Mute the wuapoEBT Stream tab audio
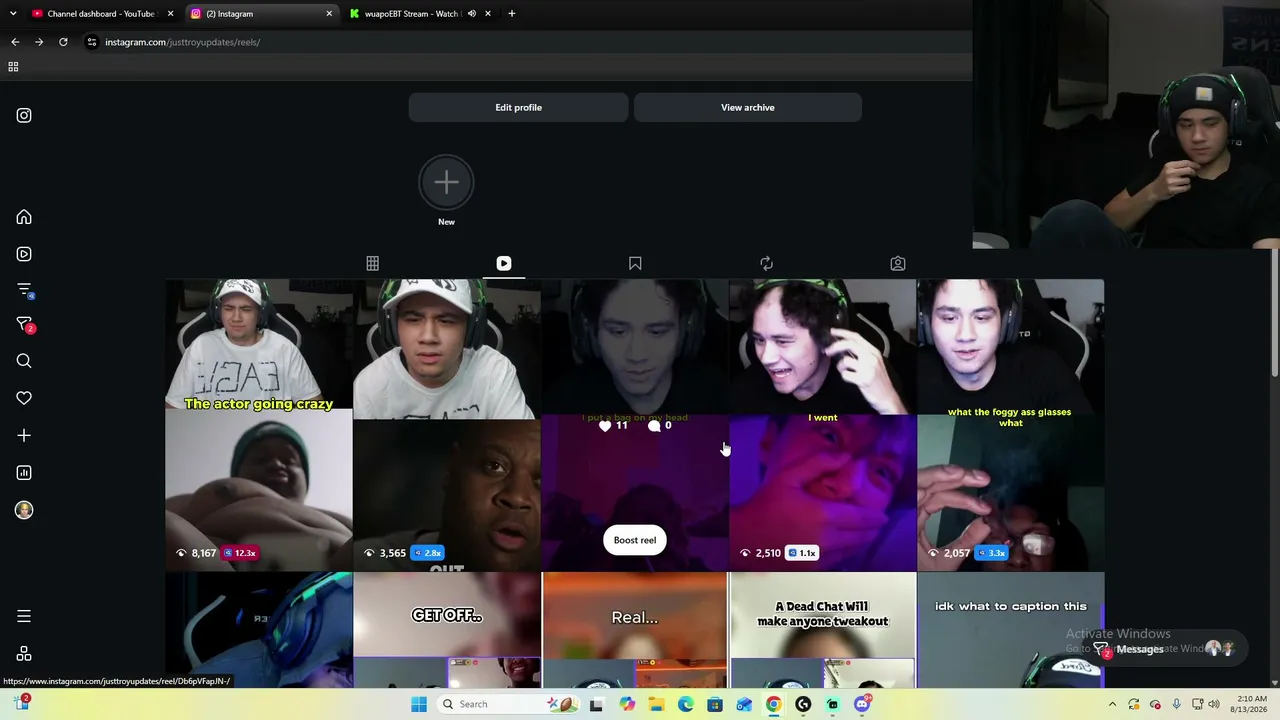Screen dimensions: 1280x720 (x=473, y=14)
